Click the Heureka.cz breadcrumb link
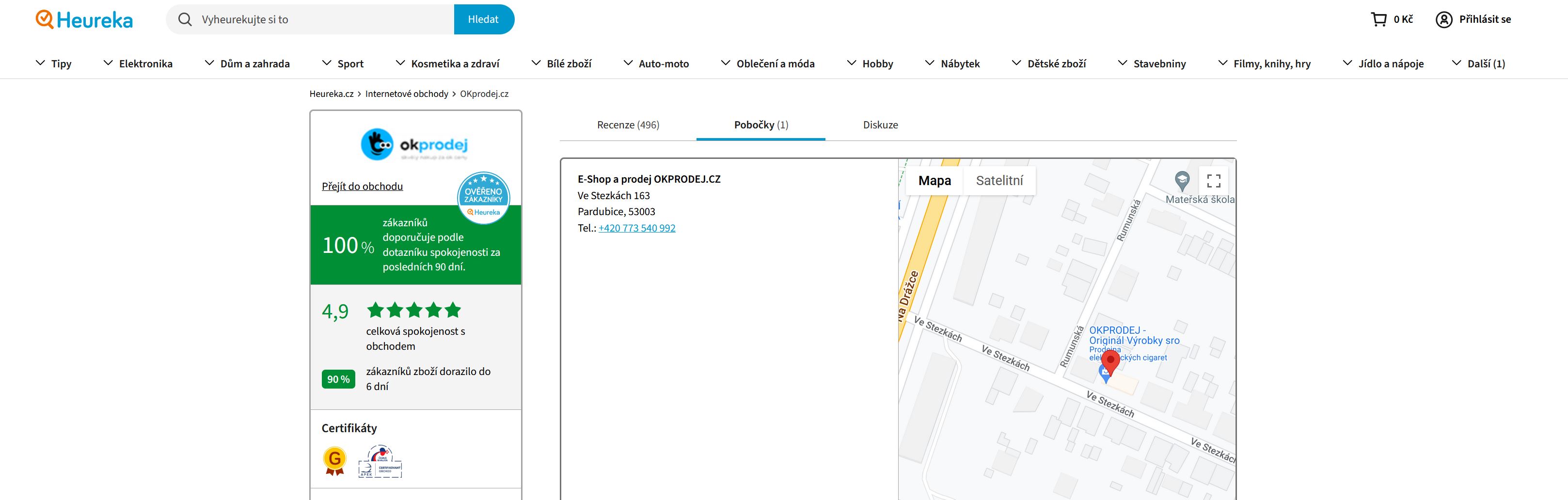This screenshot has height=500, width=1568. pyautogui.click(x=331, y=94)
